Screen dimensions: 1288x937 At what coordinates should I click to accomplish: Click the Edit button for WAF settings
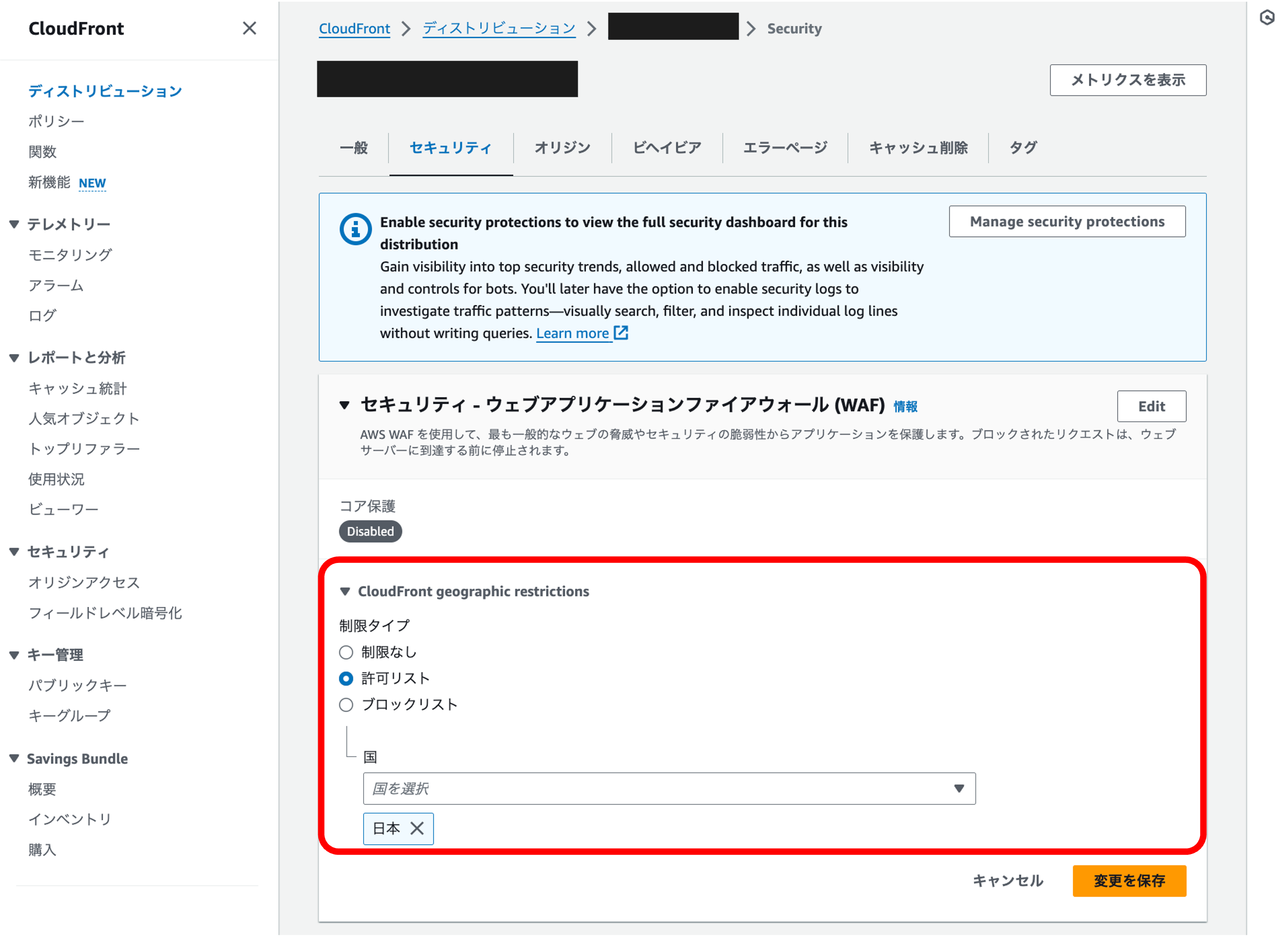(1151, 406)
